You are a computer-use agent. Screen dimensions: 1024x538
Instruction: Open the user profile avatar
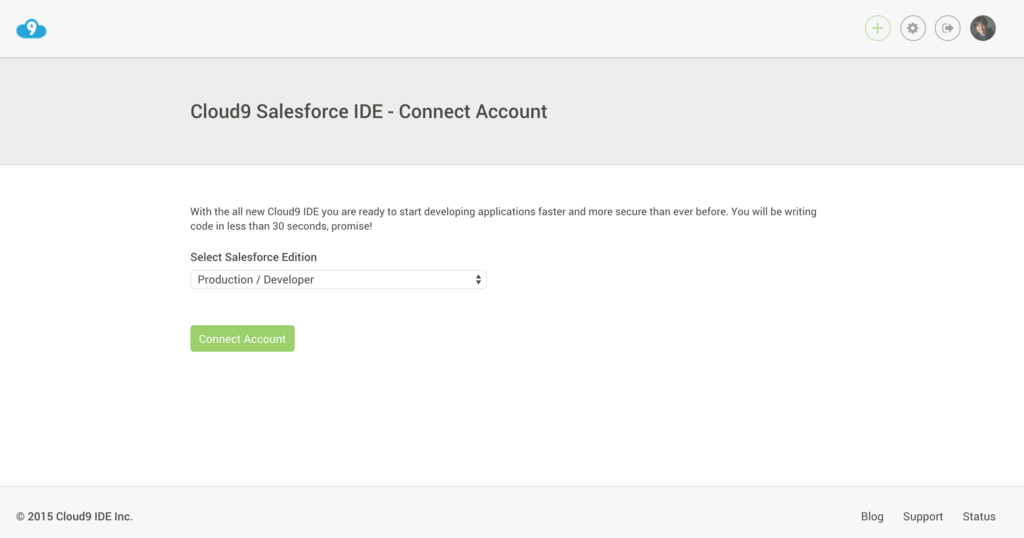pos(983,28)
